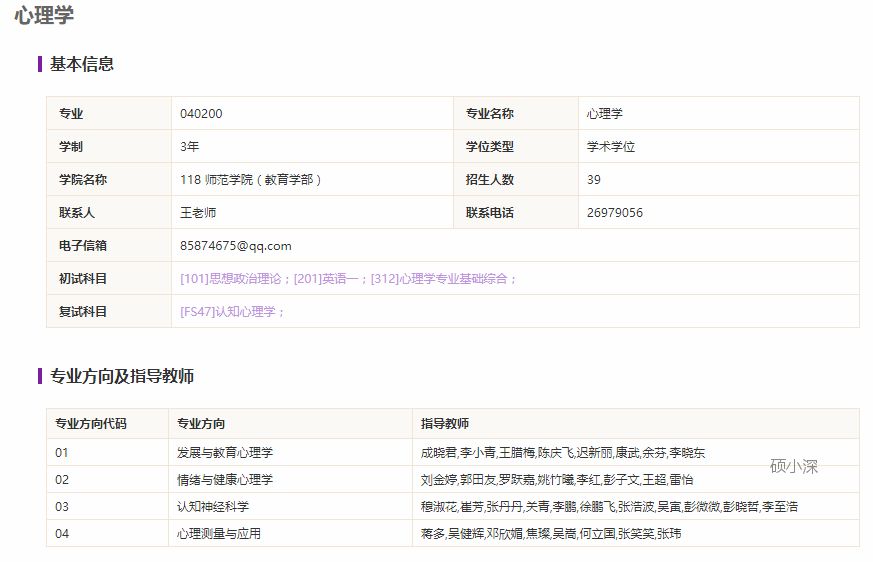Click the 联系电话 label cell
The height and width of the screenshot is (562, 873).
pyautogui.click(x=516, y=212)
